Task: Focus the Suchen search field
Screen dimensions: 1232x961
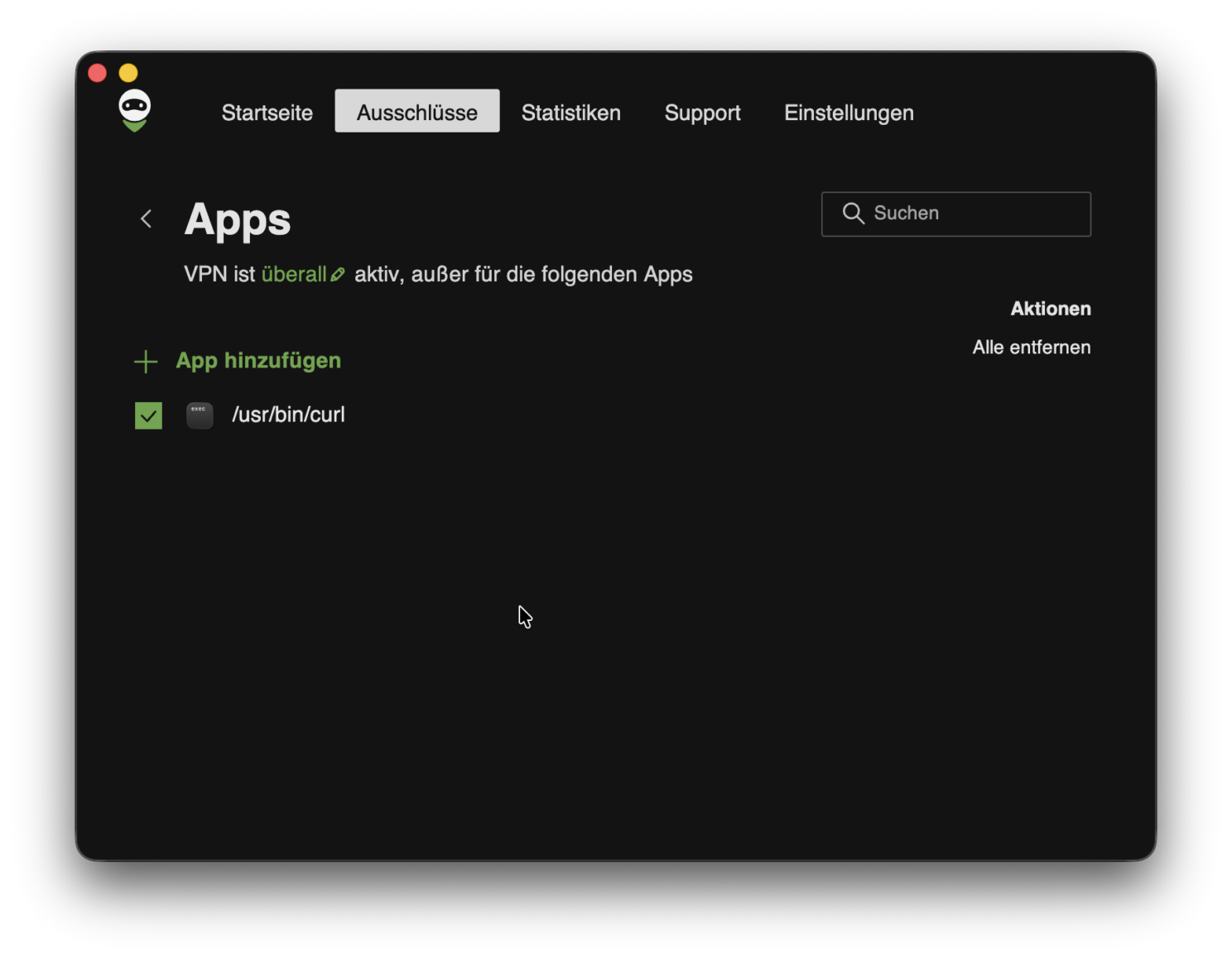Action: pos(956,214)
